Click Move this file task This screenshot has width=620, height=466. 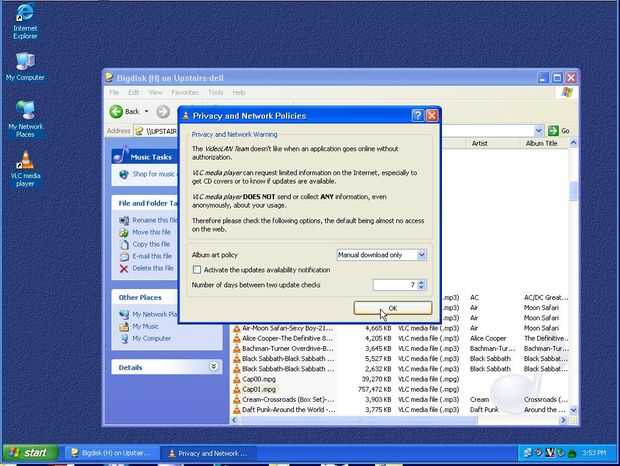coord(151,232)
